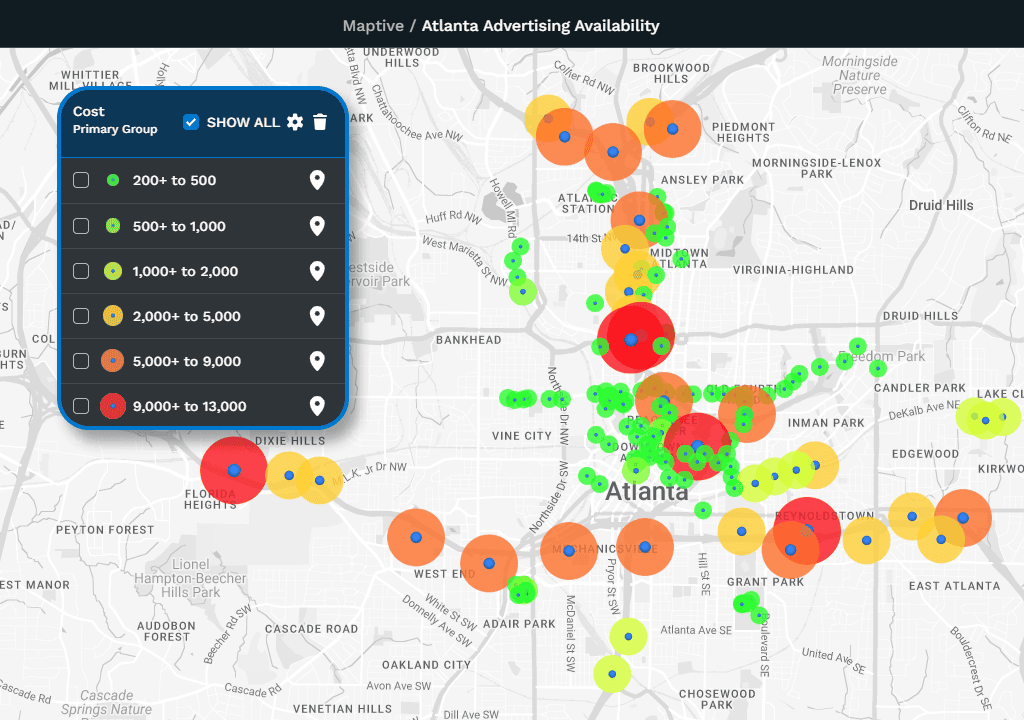Screen dimensions: 1024x720
Task: Click green swatch for 200+ to 500
Action: coord(113,180)
